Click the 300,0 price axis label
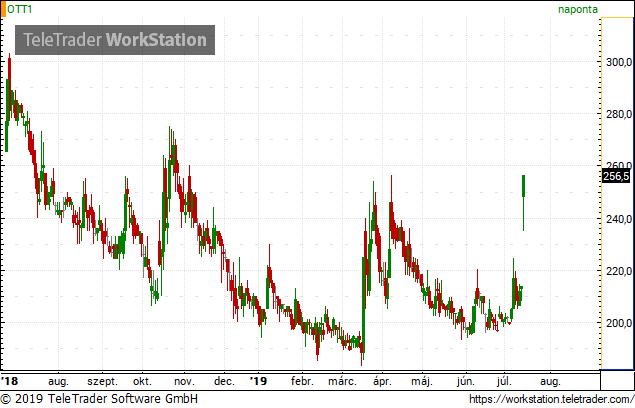 [x=618, y=62]
